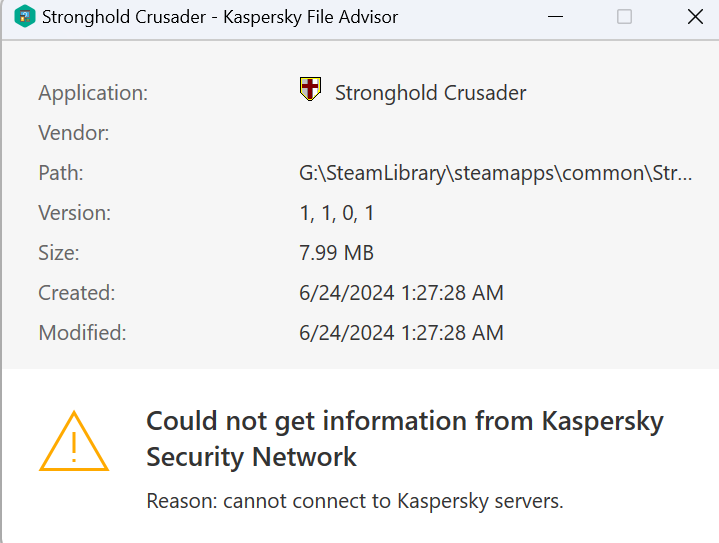Click the Modified field label
This screenshot has width=719, height=543.
(82, 333)
